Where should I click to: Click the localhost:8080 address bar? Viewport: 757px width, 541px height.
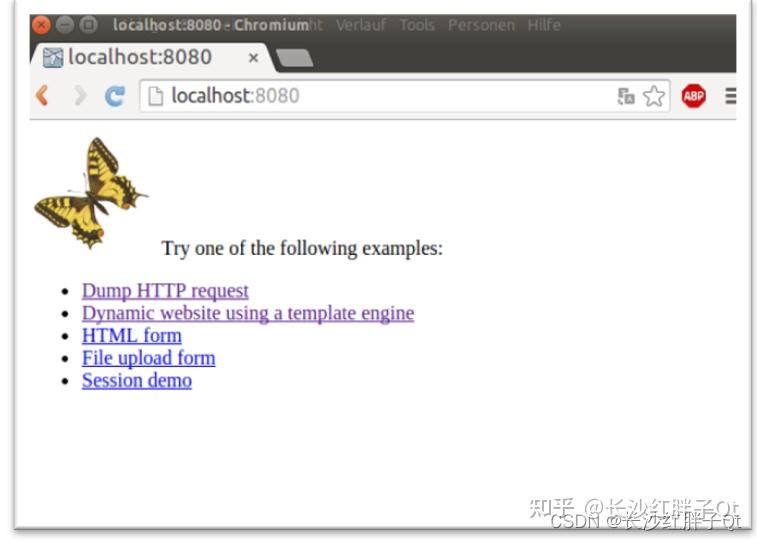[x=405, y=96]
